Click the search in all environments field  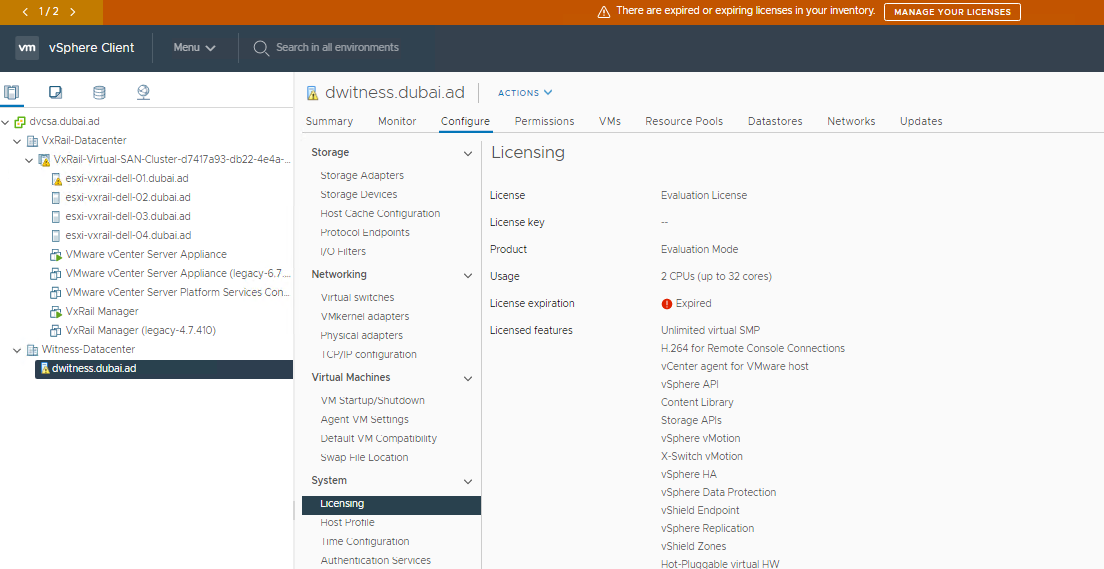pos(337,47)
